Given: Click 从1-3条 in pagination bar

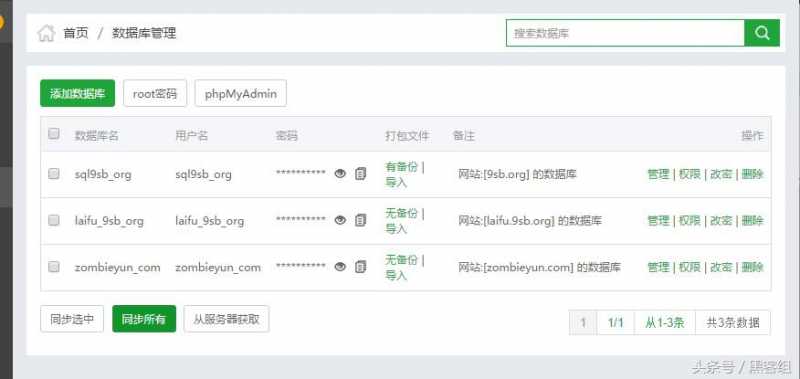Looking at the screenshot, I should click(665, 322).
